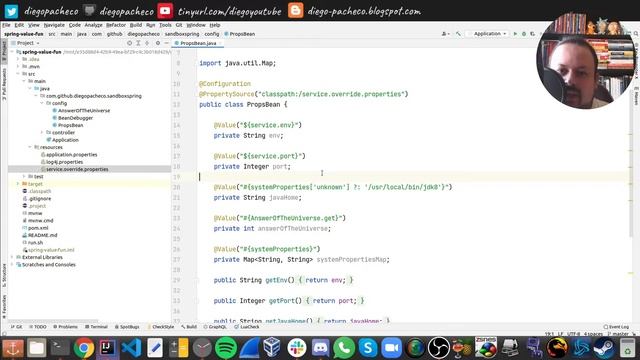Image resolution: width=640 pixels, height=360 pixels.
Task: Click 4 spaces indent setting in status bar
Action: tap(593, 334)
